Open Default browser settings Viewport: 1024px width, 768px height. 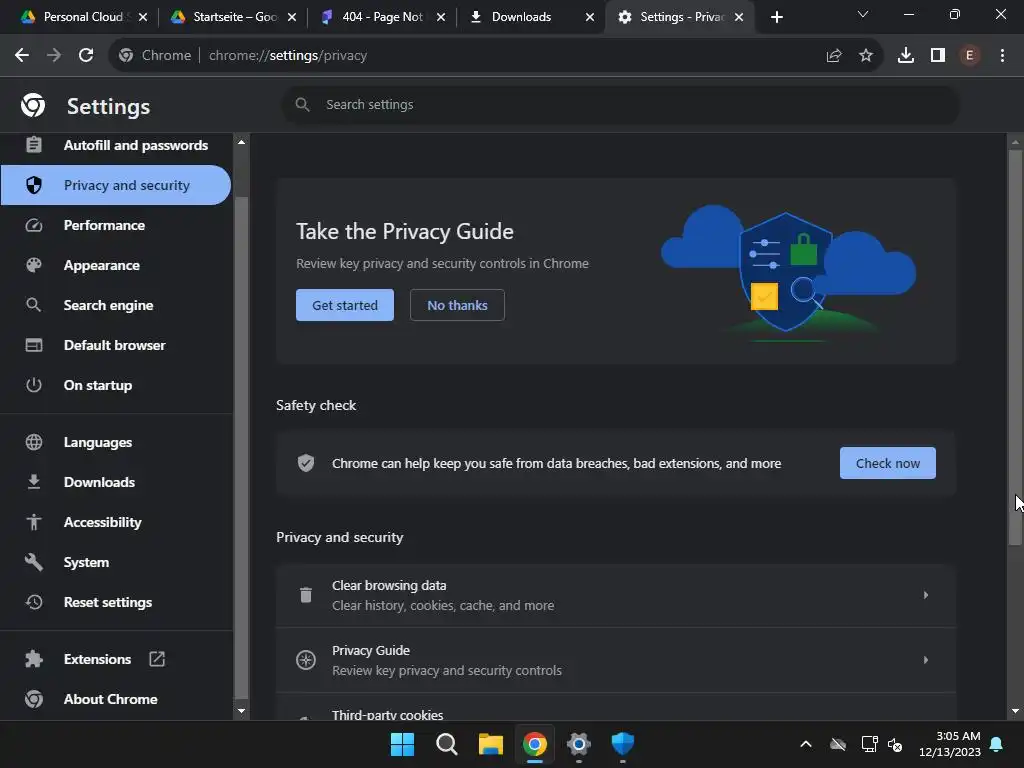(x=116, y=345)
